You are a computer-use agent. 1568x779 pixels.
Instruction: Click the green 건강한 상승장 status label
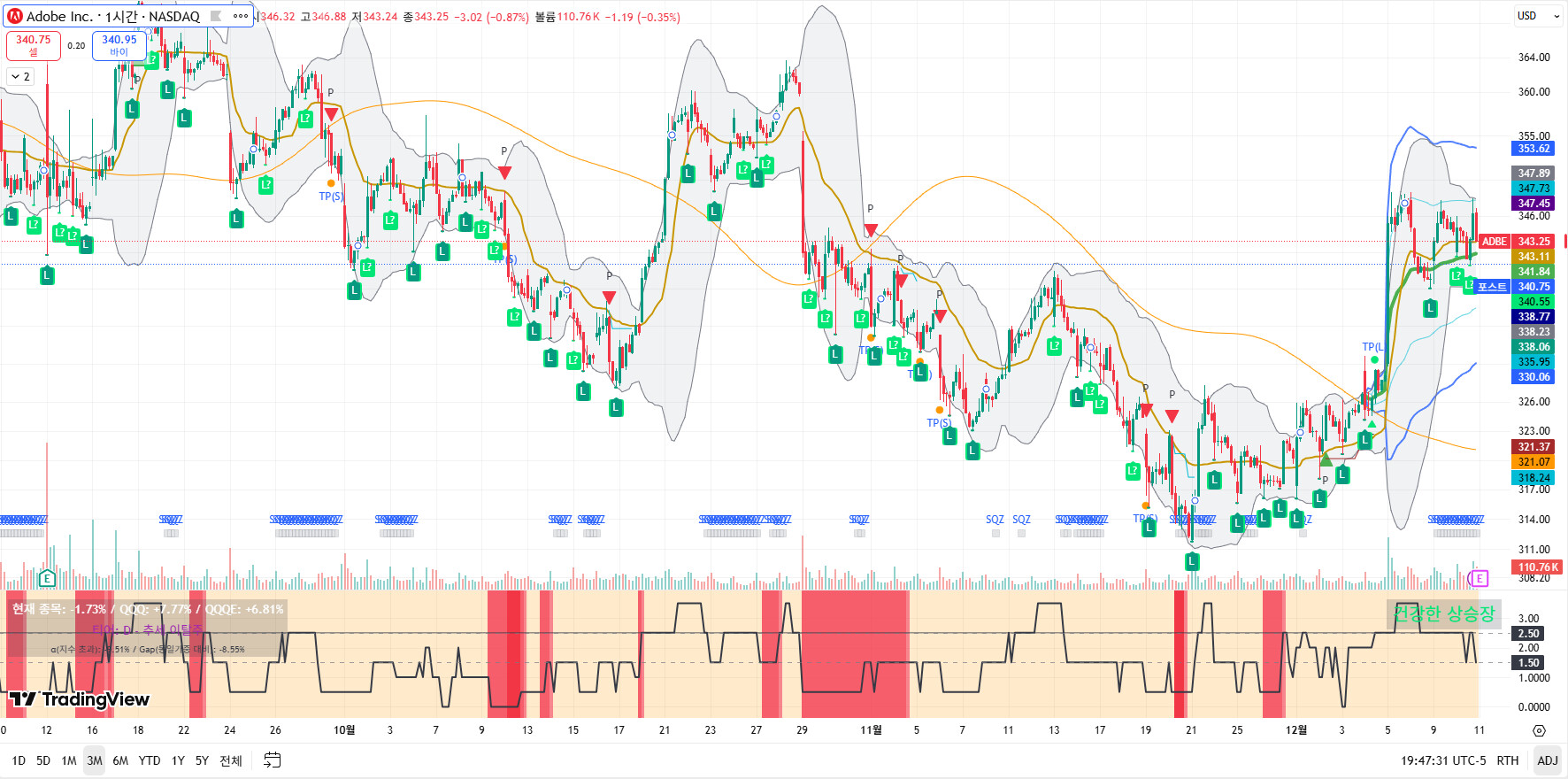pyautogui.click(x=1444, y=613)
